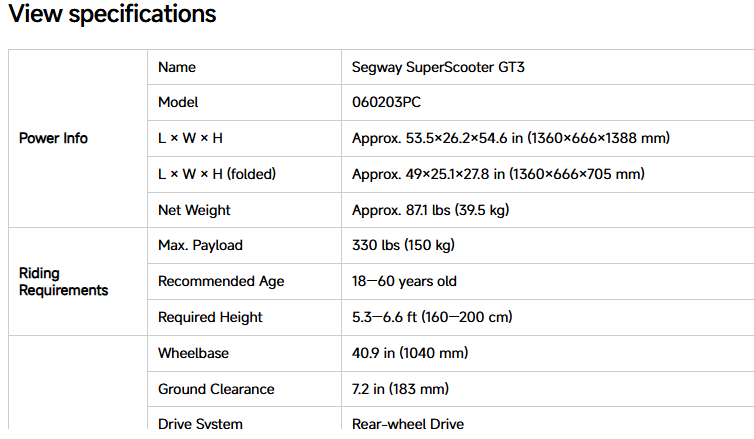754x439 pixels.
Task: Select the L × W × H (folded) label
Action: click(x=217, y=174)
